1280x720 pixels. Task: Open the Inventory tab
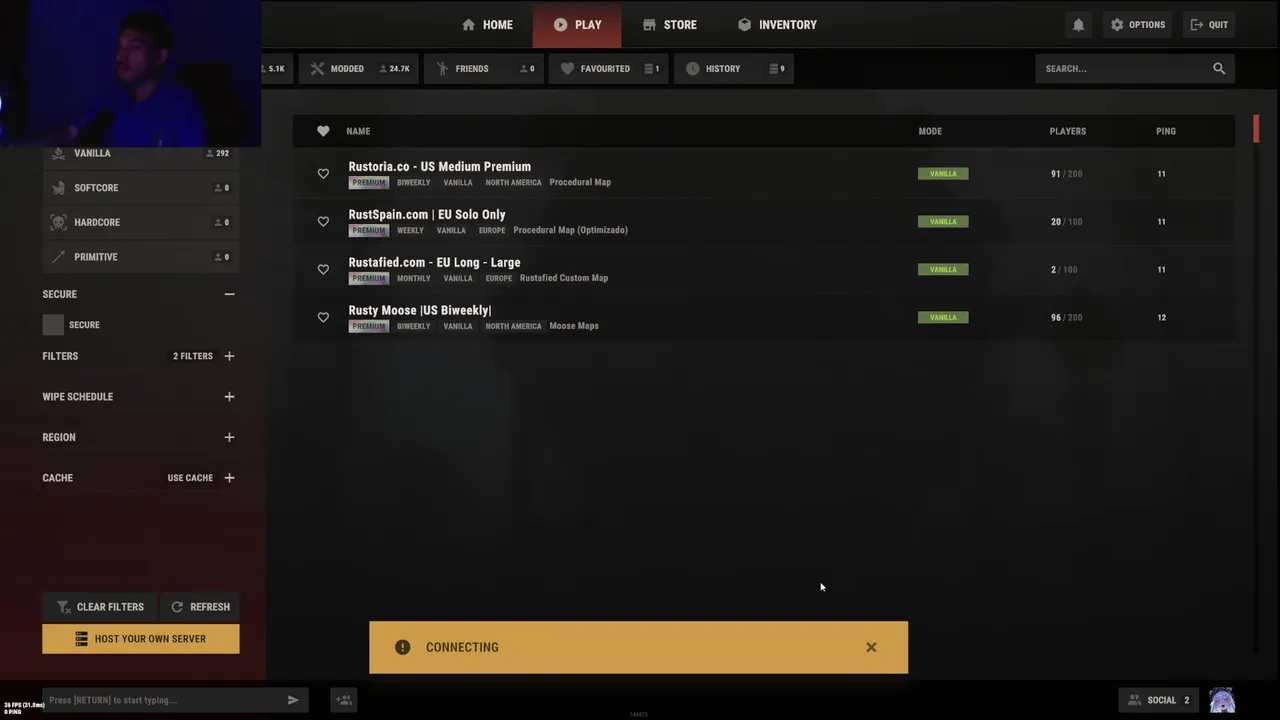coord(777,25)
